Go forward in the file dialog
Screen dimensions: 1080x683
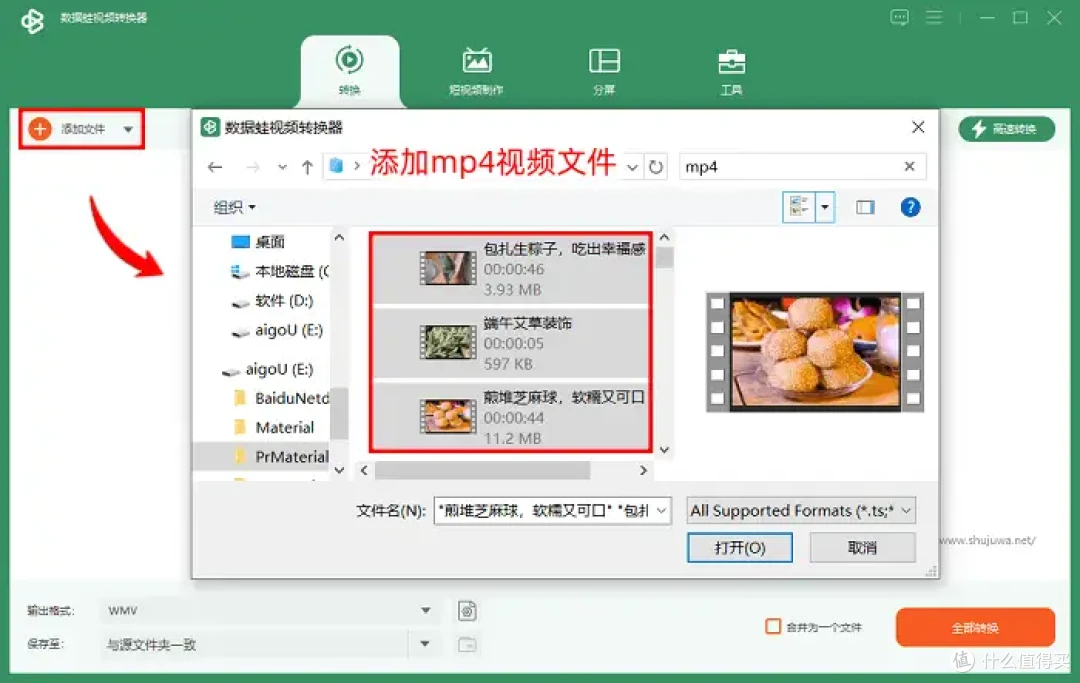[x=253, y=167]
